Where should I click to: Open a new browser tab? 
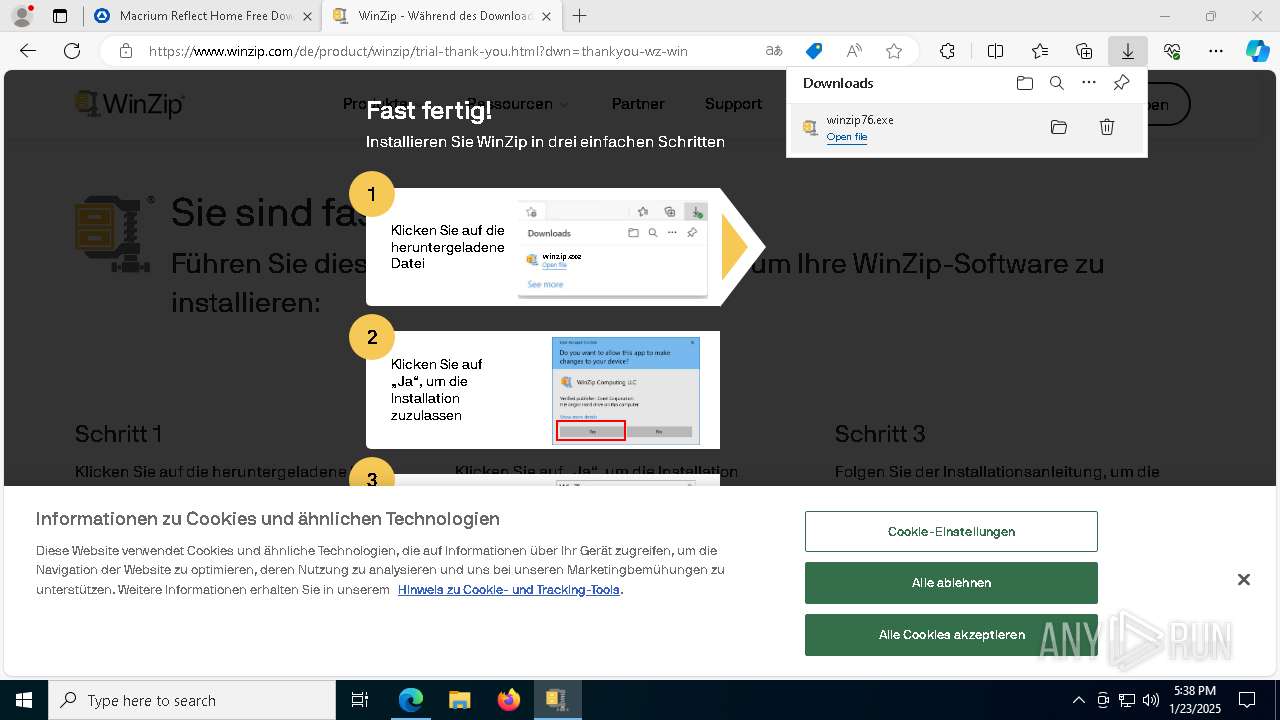click(x=579, y=16)
